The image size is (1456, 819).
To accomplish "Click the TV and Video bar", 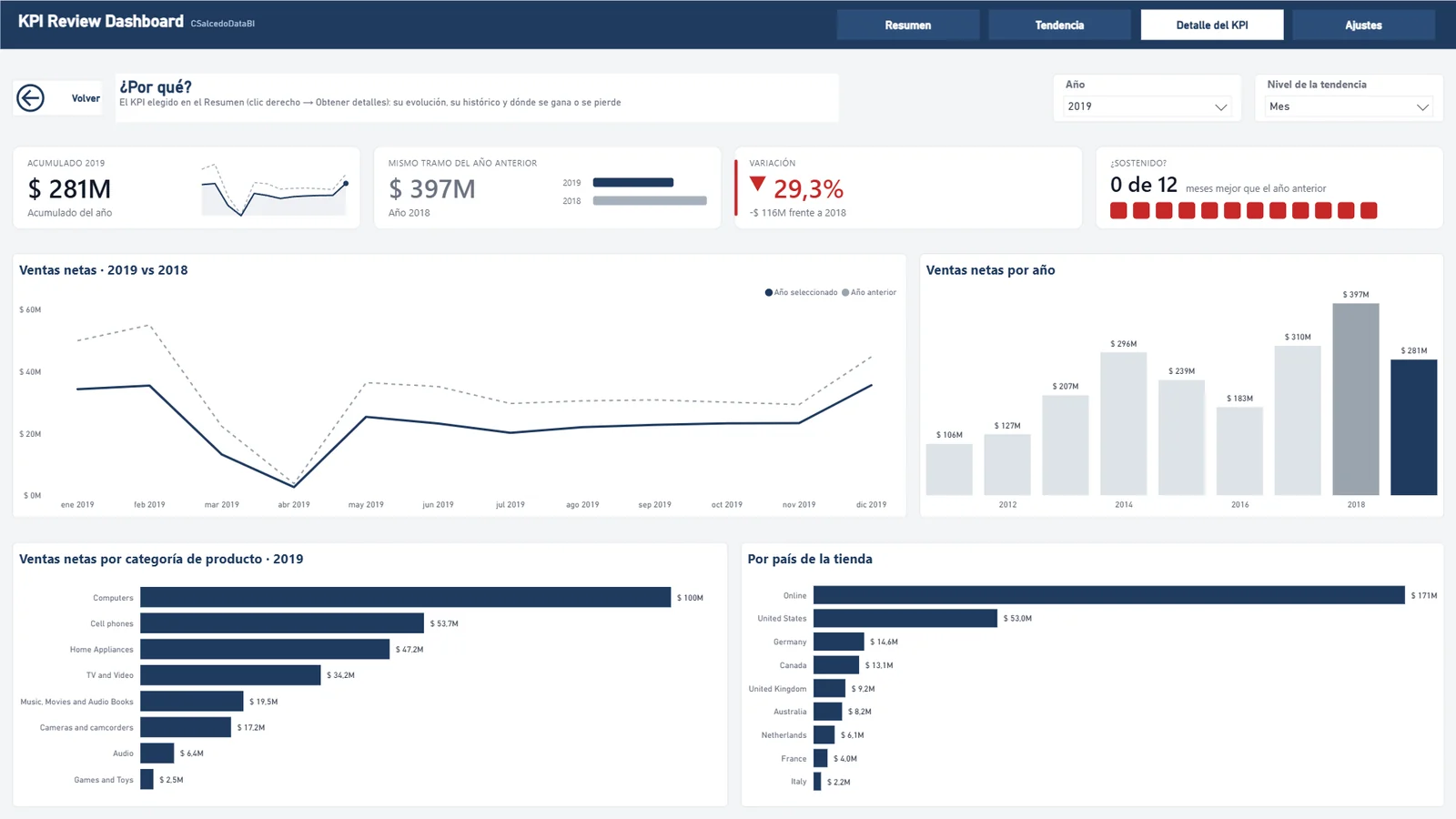I will [231, 675].
